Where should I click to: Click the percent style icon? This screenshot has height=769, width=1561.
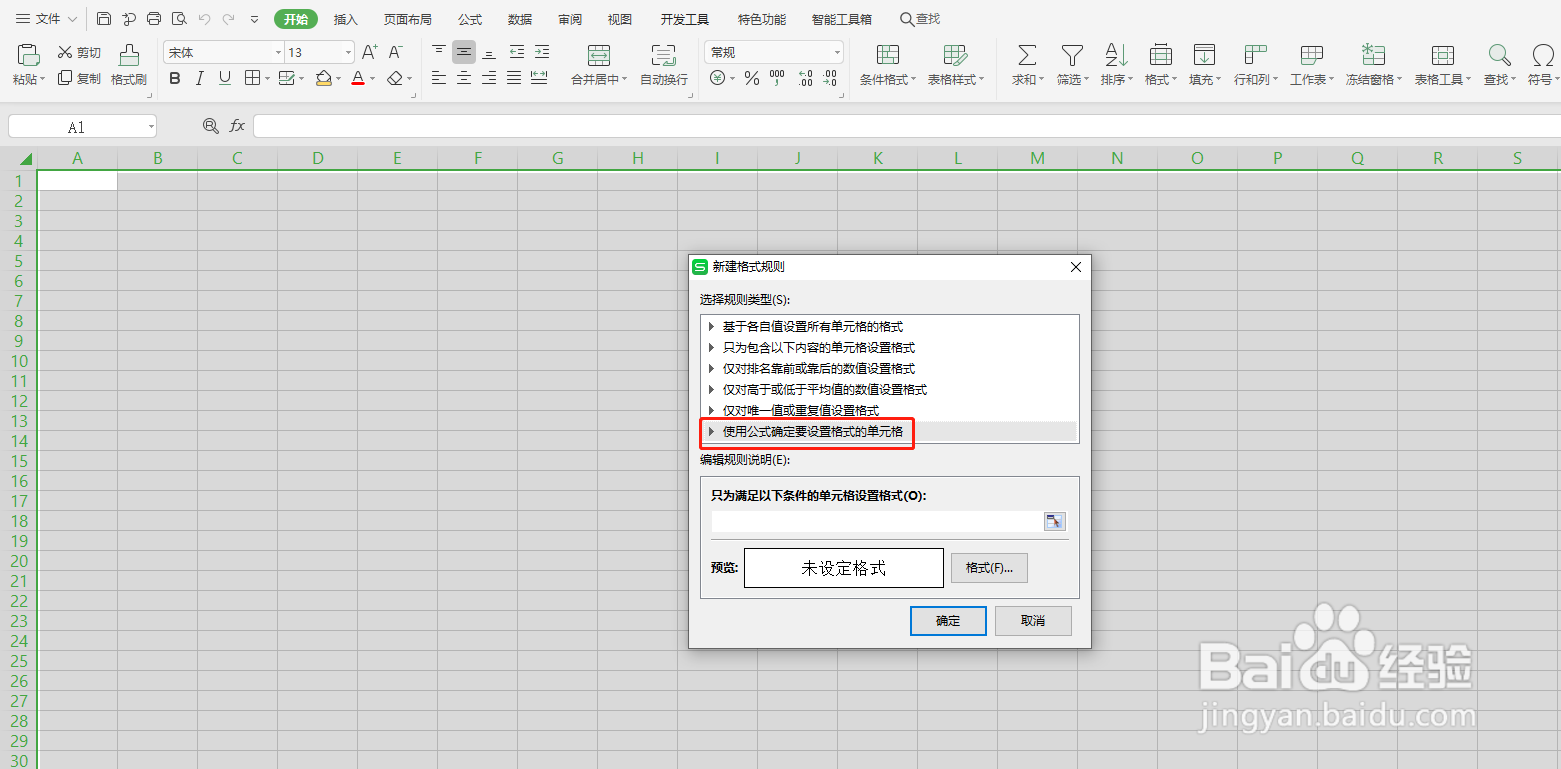(x=752, y=78)
